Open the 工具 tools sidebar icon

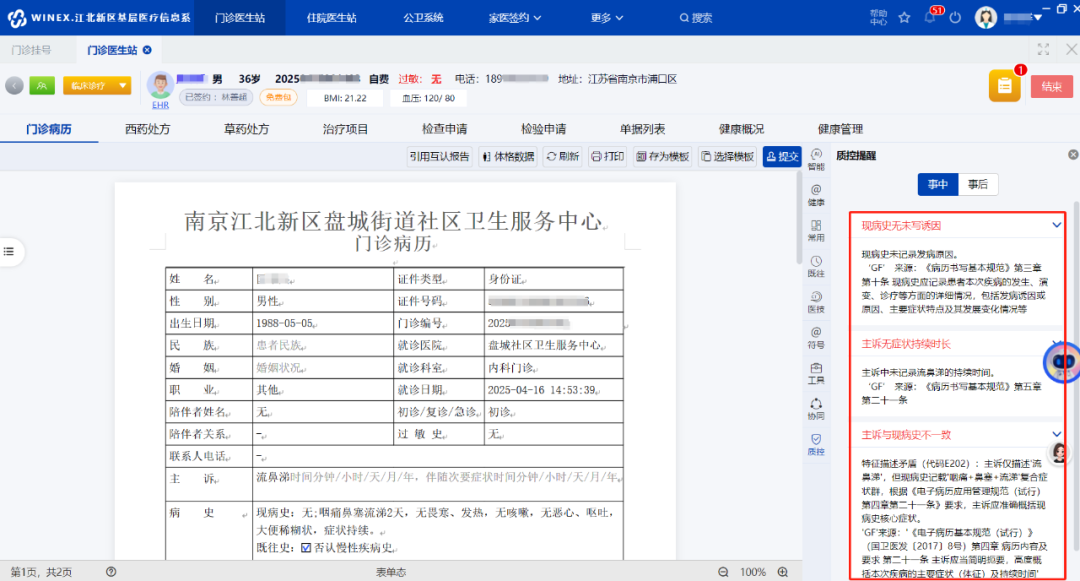click(x=816, y=373)
